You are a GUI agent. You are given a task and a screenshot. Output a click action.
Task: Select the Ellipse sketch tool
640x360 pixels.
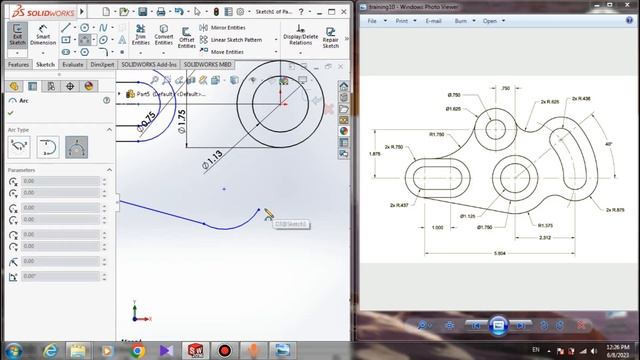pyautogui.click(x=103, y=40)
